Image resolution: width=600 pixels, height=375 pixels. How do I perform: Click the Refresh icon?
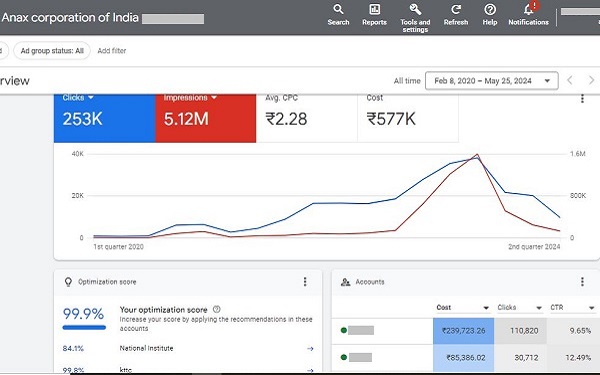(456, 9)
